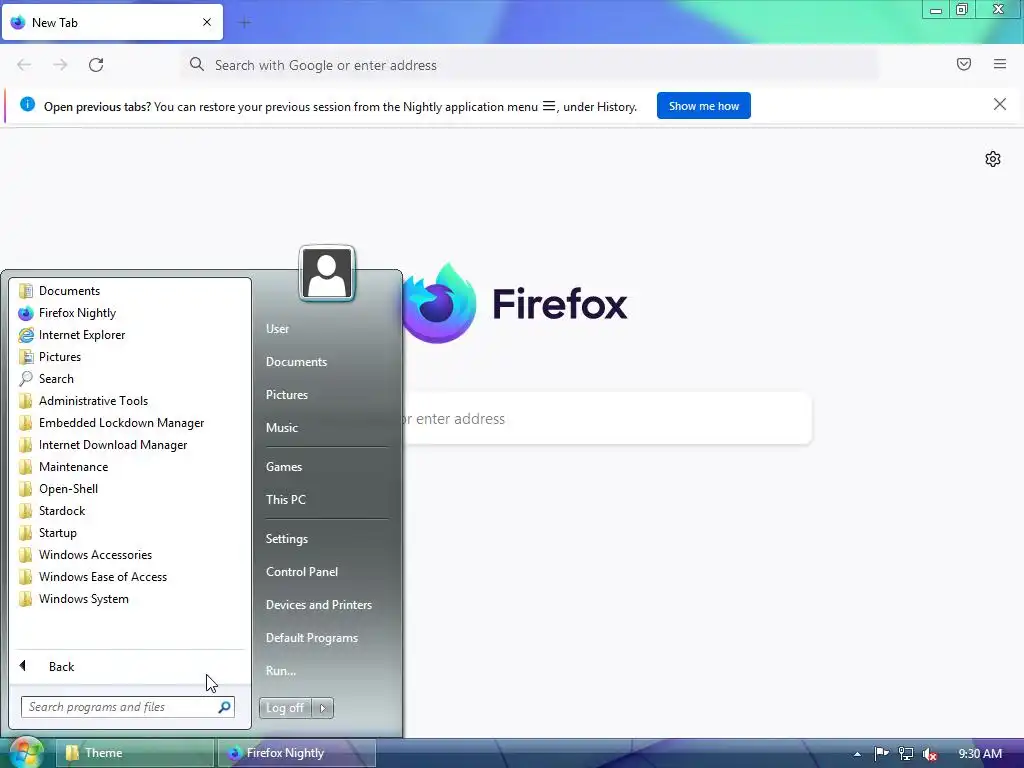Expand the Administrative Tools folder

[130, 401]
